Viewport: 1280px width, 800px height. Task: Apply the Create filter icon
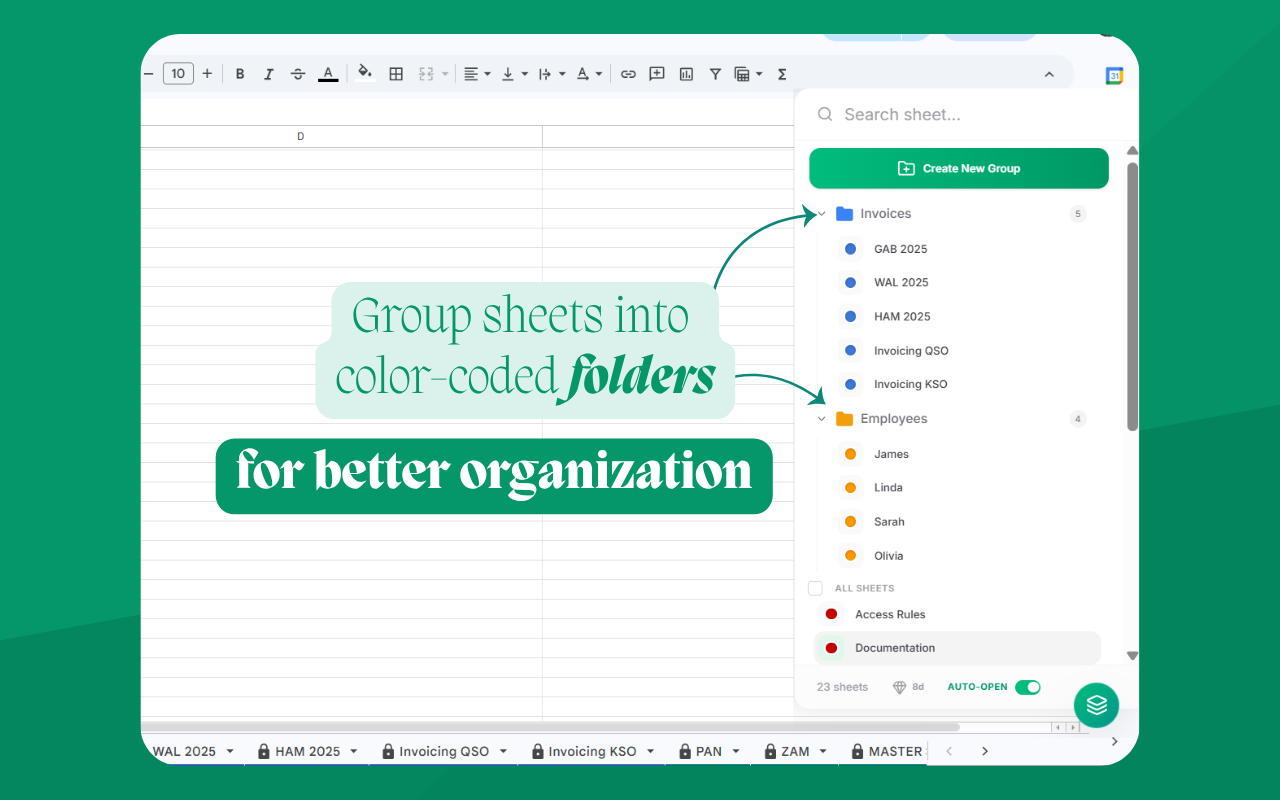(x=715, y=73)
